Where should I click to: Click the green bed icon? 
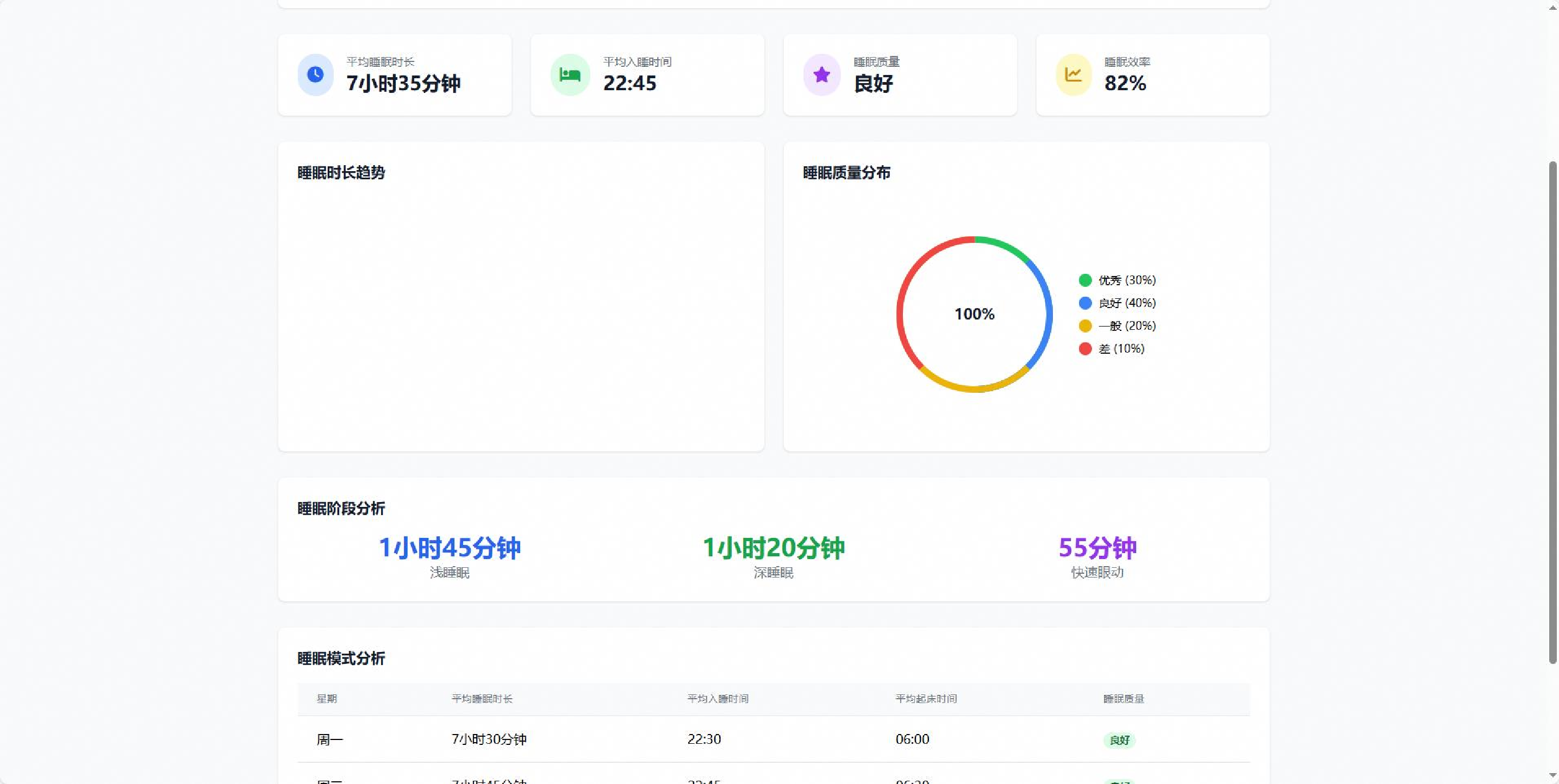tap(570, 74)
